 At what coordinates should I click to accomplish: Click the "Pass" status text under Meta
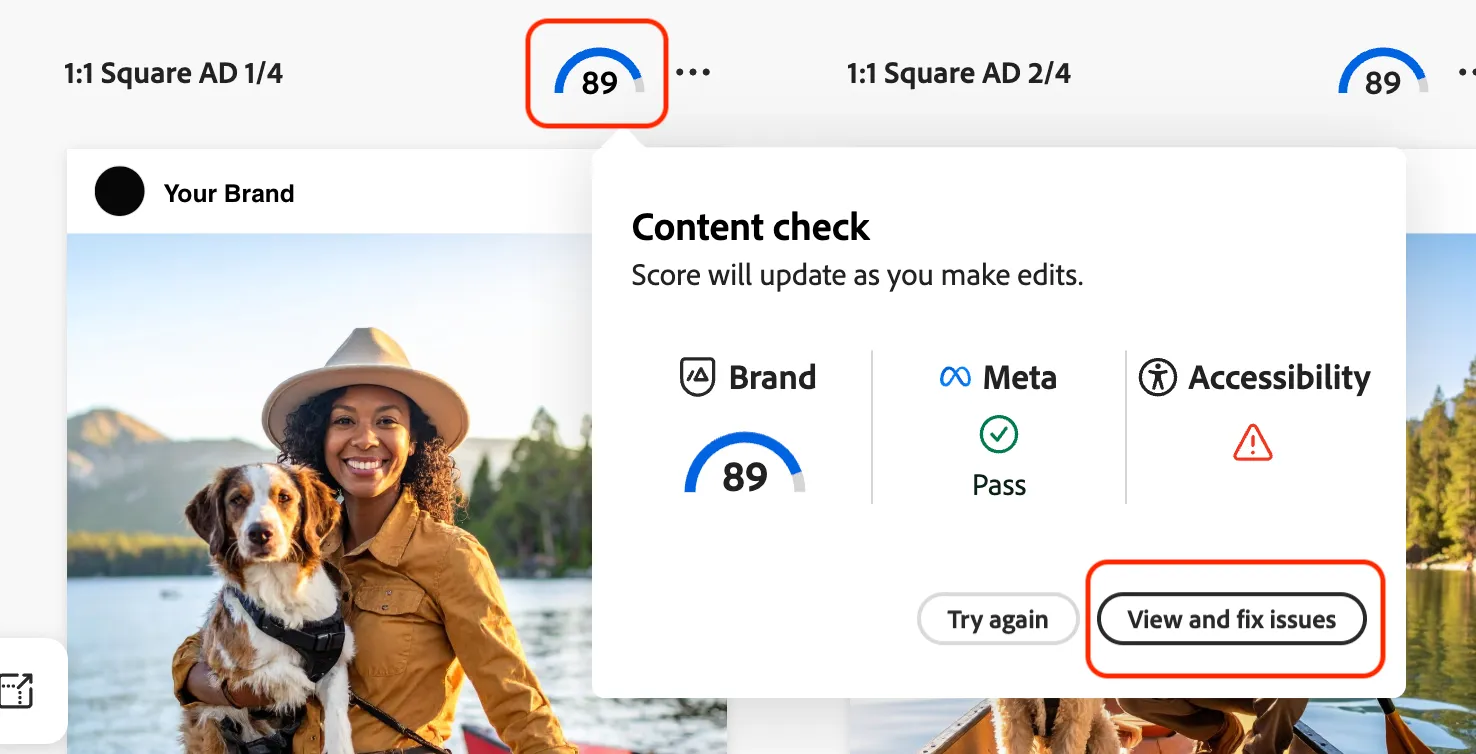click(x=999, y=485)
